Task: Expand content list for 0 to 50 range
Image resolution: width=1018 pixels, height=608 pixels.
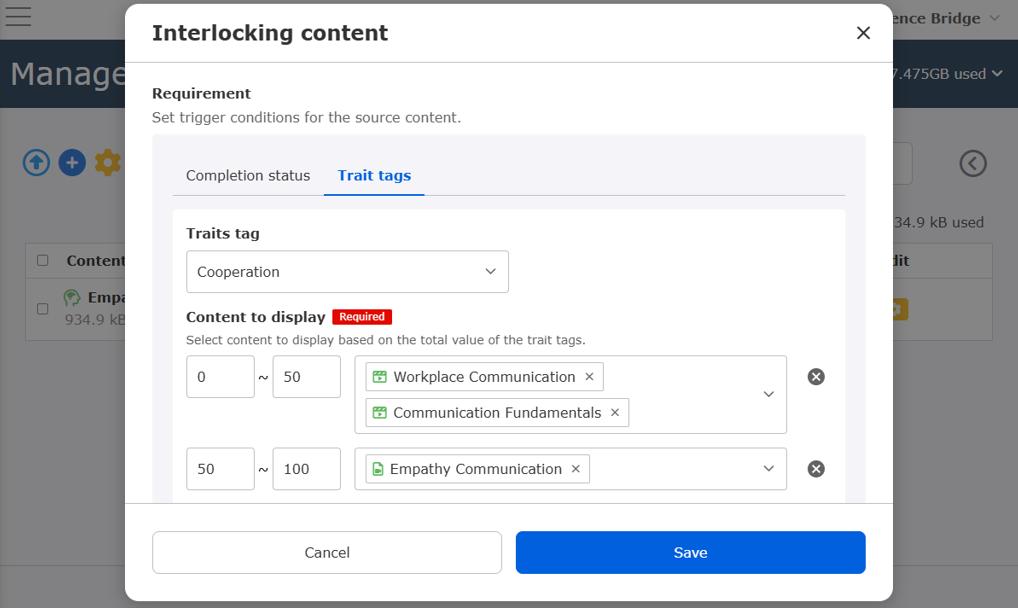Action: pos(768,394)
